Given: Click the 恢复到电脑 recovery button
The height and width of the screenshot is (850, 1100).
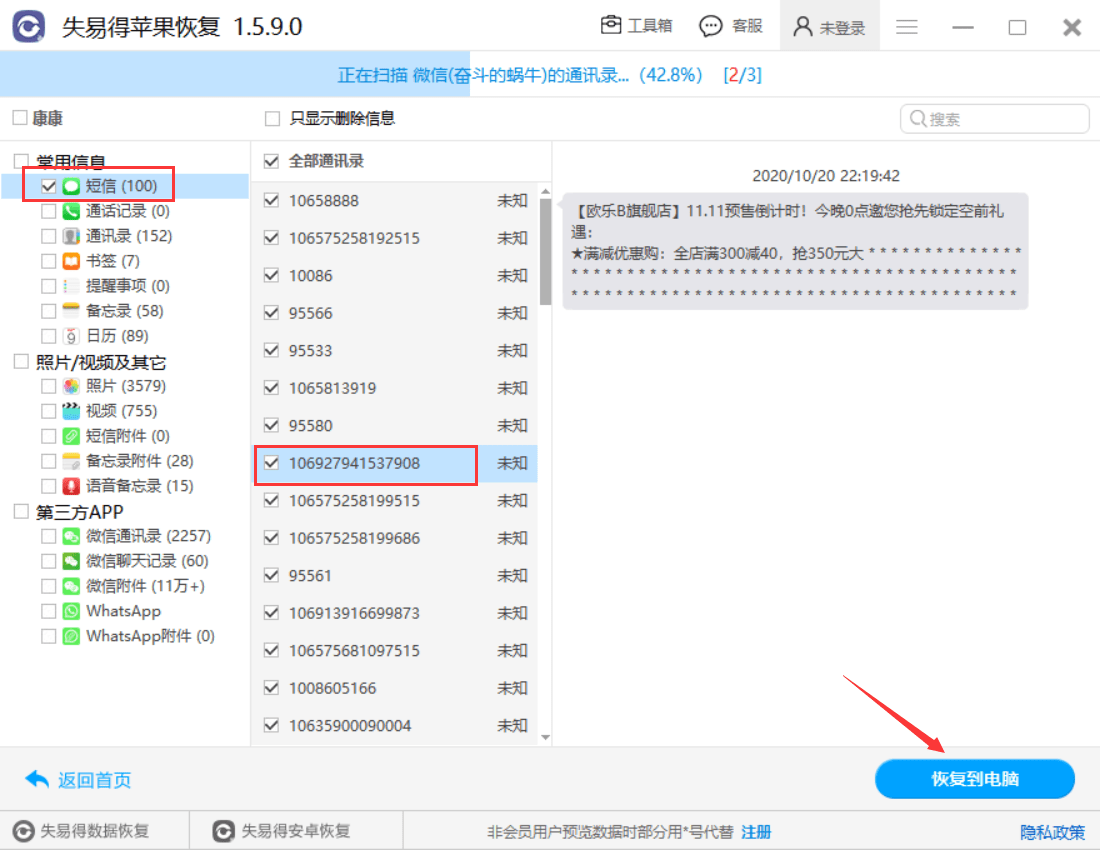Looking at the screenshot, I should (974, 779).
